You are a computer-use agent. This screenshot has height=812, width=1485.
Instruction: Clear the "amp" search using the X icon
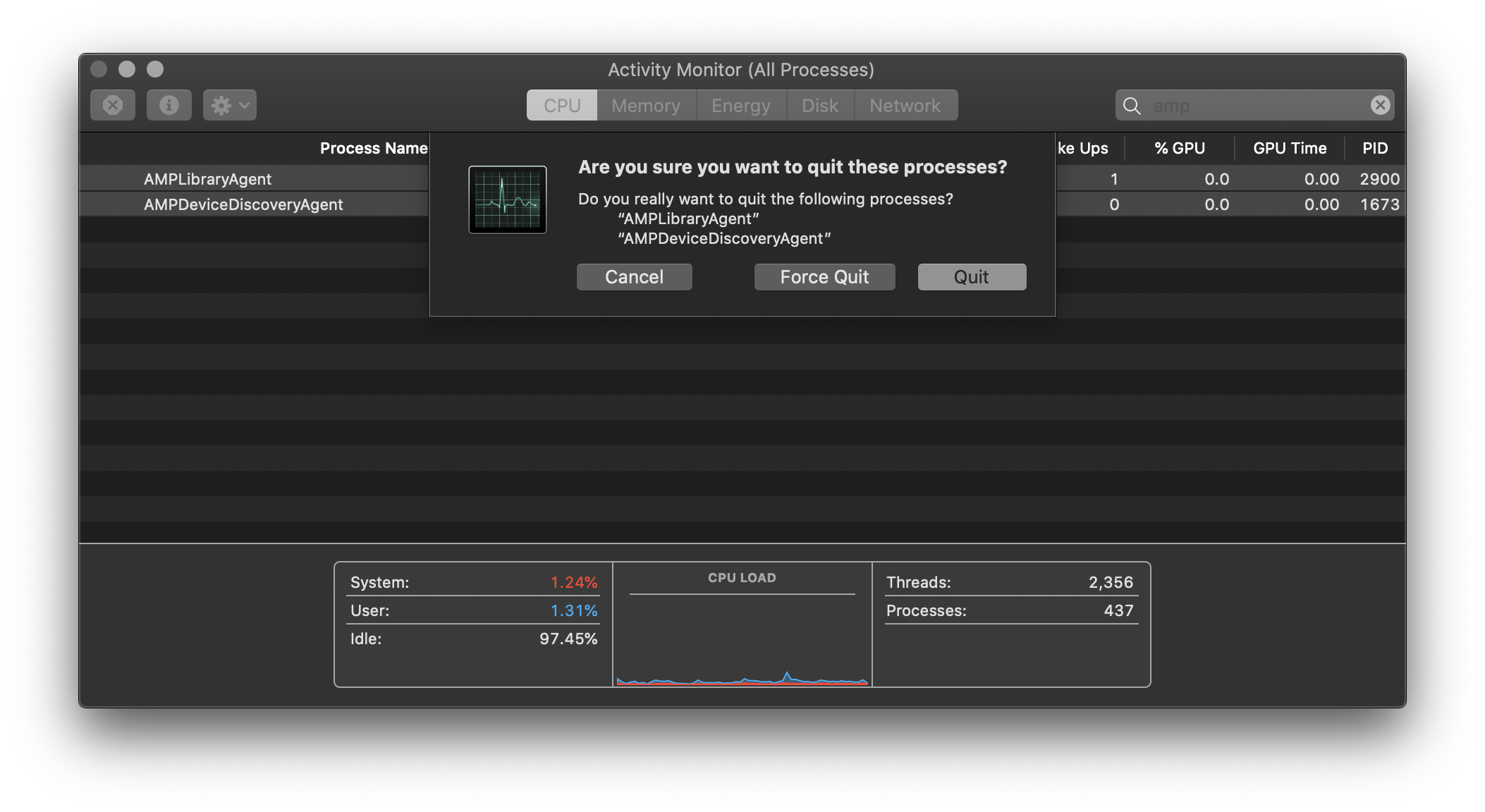pos(1380,105)
